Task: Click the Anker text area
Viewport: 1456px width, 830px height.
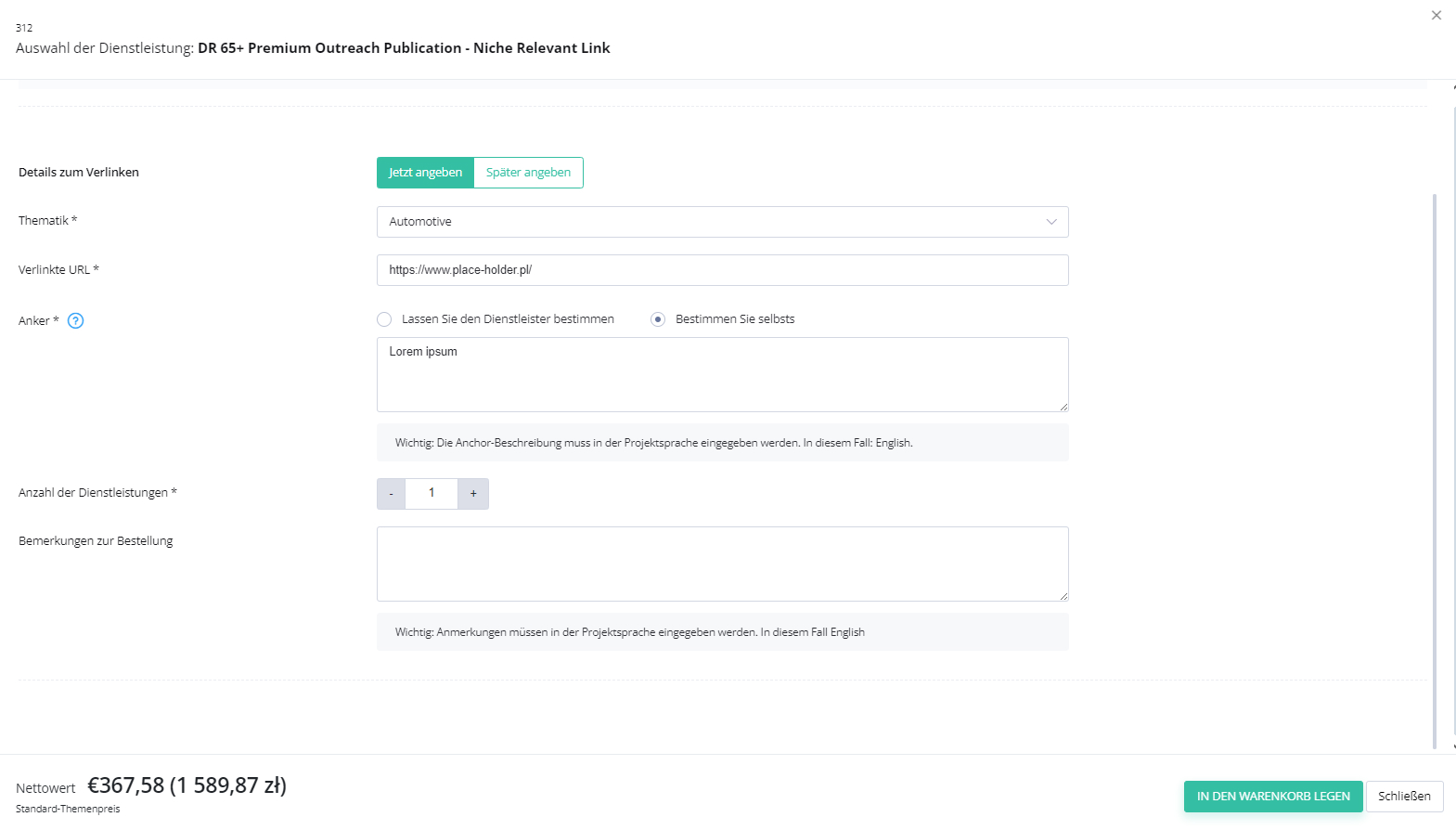Action: tap(722, 374)
